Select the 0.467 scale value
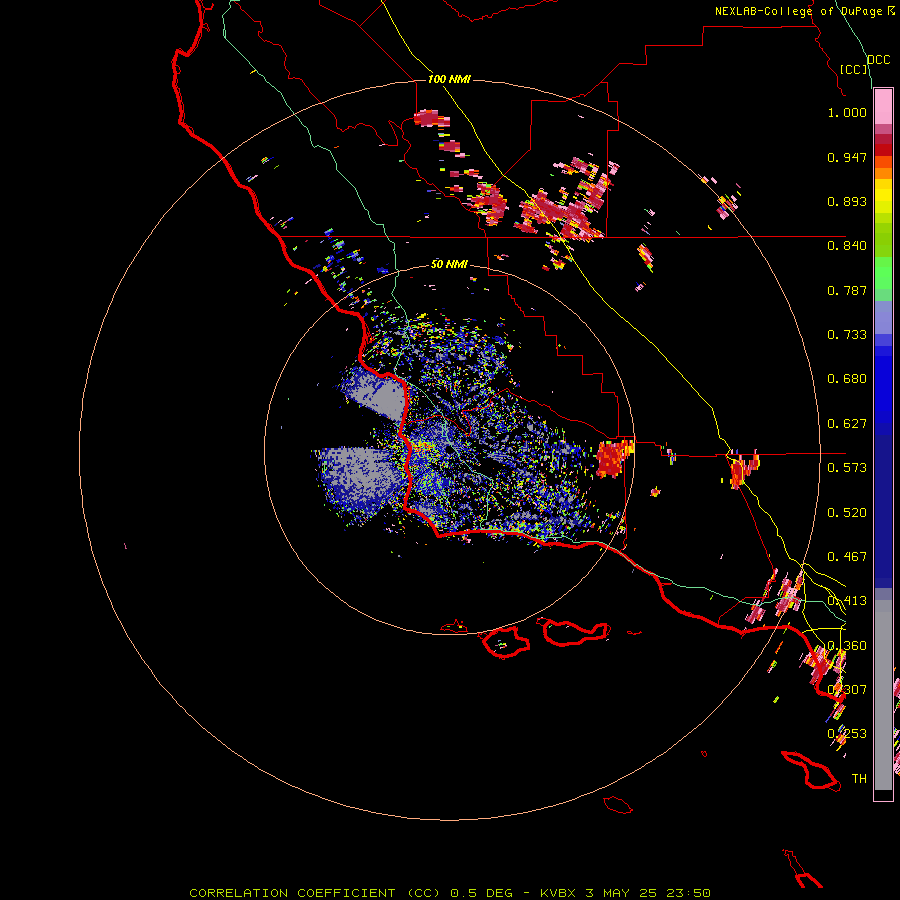900x900 pixels. [x=847, y=557]
